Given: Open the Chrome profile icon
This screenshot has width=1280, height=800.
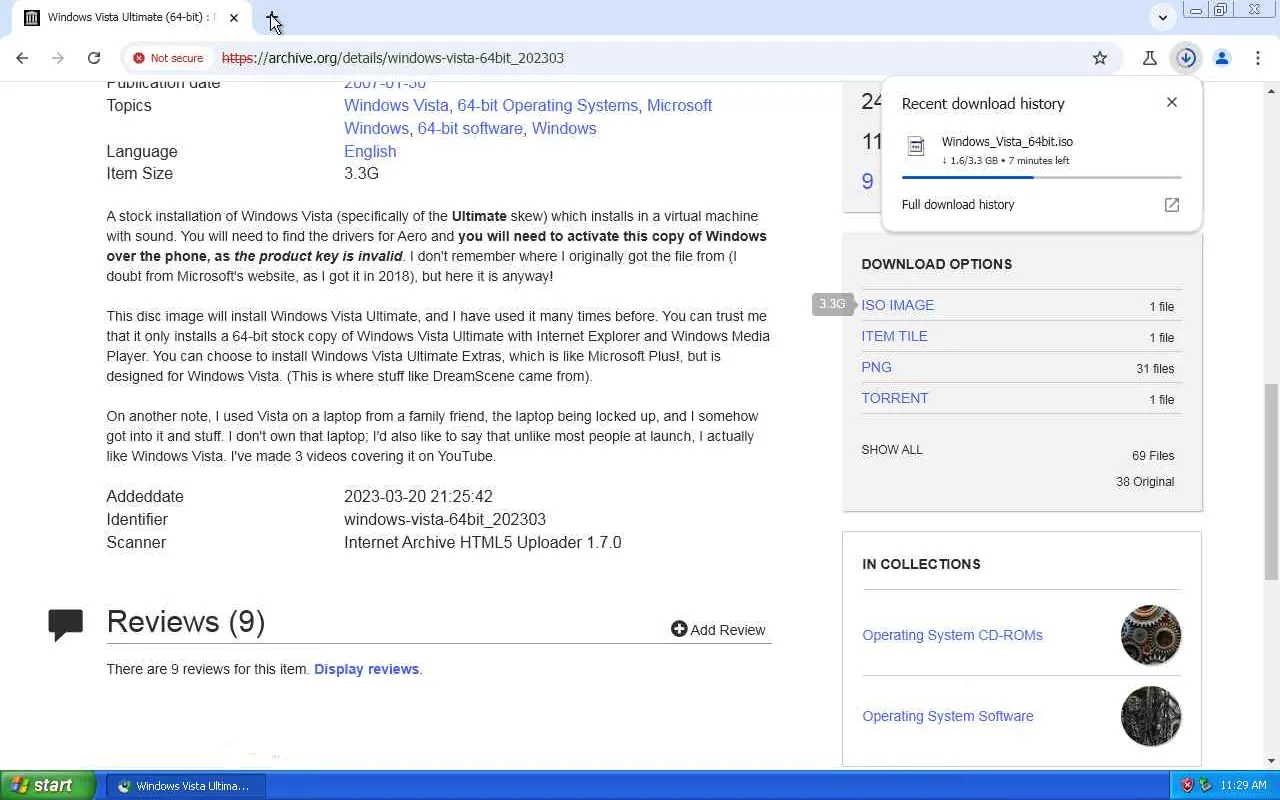Looking at the screenshot, I should click(x=1222, y=58).
